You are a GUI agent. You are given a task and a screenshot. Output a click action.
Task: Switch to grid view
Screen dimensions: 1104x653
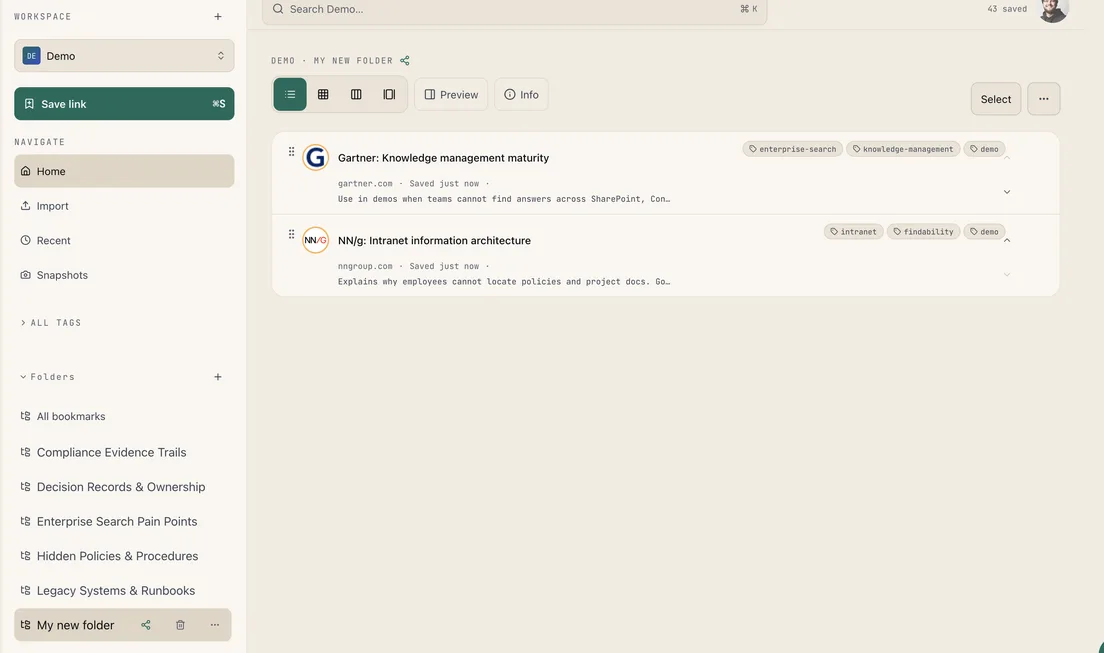pyautogui.click(x=323, y=94)
